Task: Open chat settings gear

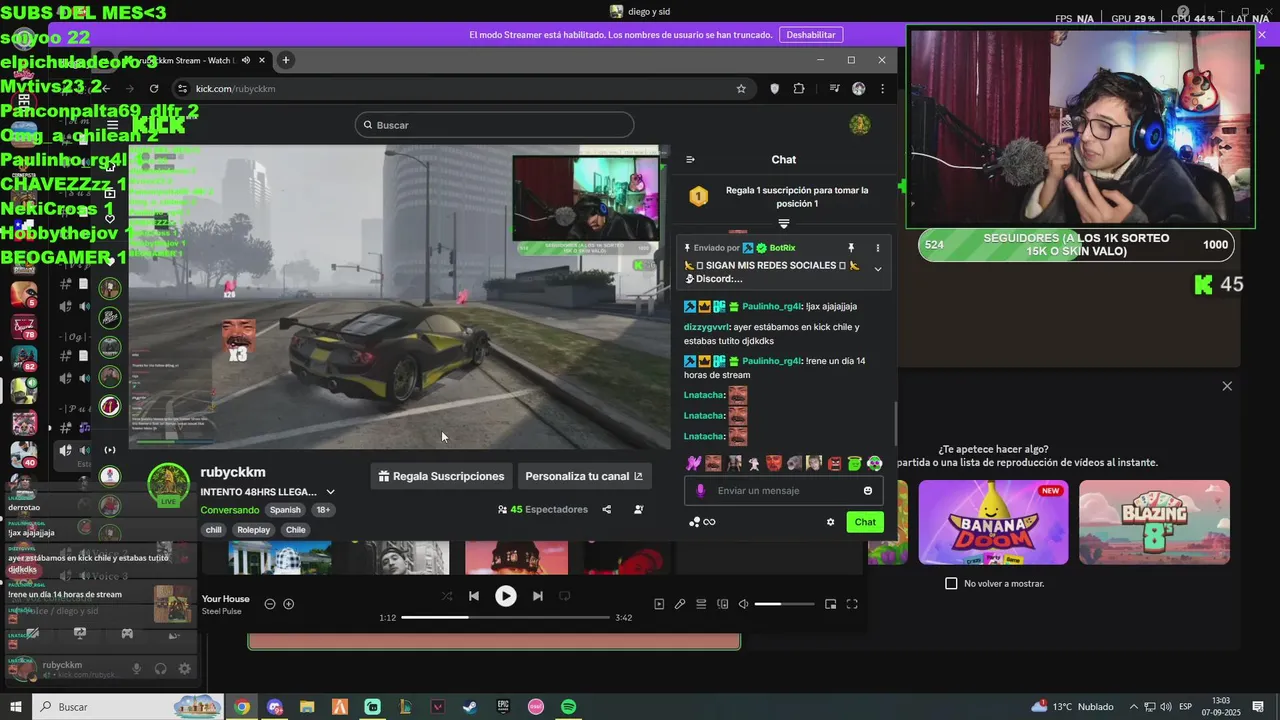Action: pos(830,522)
